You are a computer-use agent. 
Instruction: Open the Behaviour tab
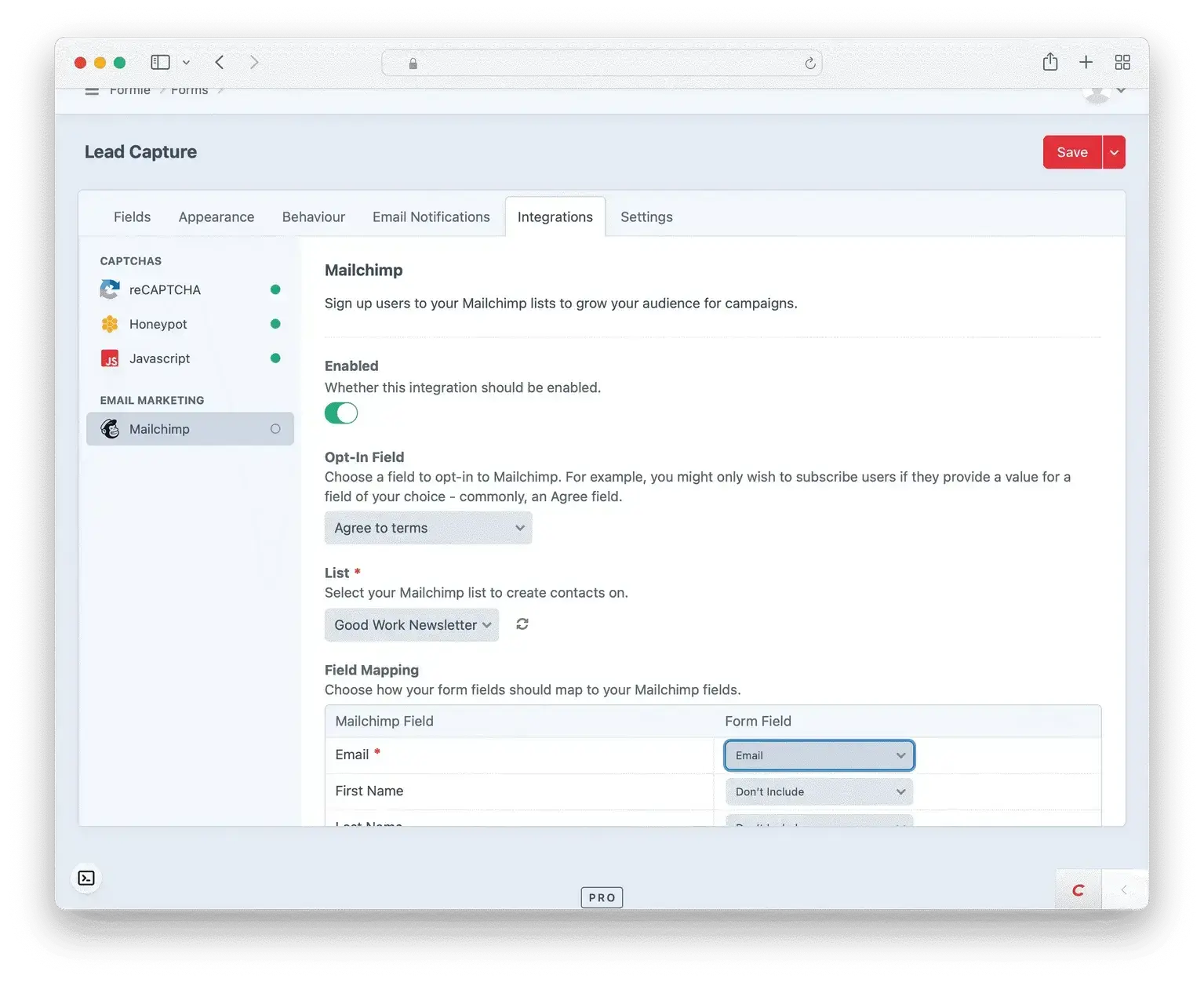click(313, 216)
